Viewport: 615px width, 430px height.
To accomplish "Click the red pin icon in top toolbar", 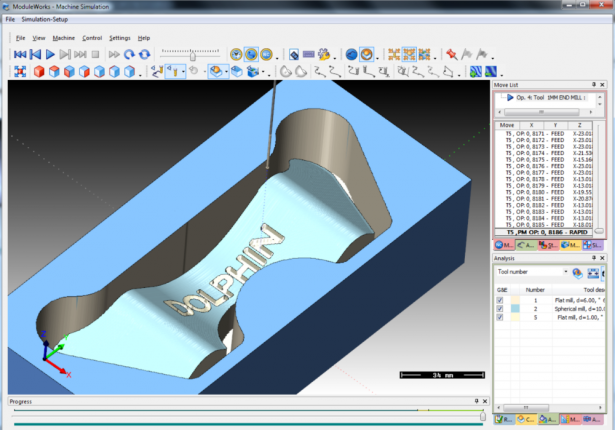I will pos(452,53).
